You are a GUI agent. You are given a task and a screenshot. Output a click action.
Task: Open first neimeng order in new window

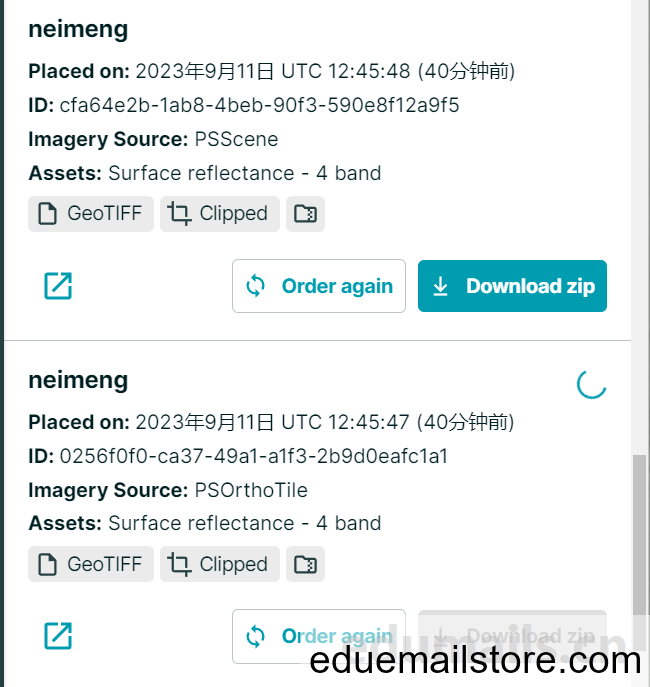pos(58,286)
